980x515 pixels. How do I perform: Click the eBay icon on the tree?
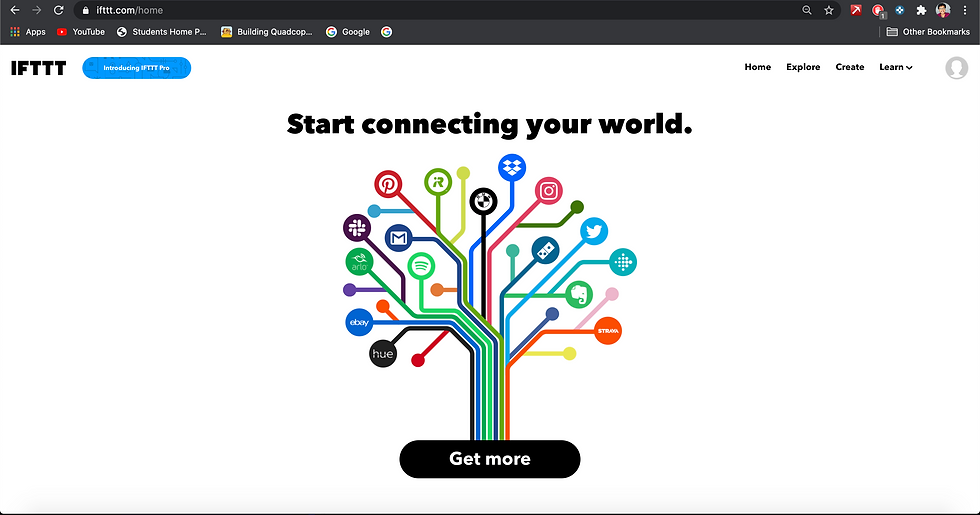[359, 322]
